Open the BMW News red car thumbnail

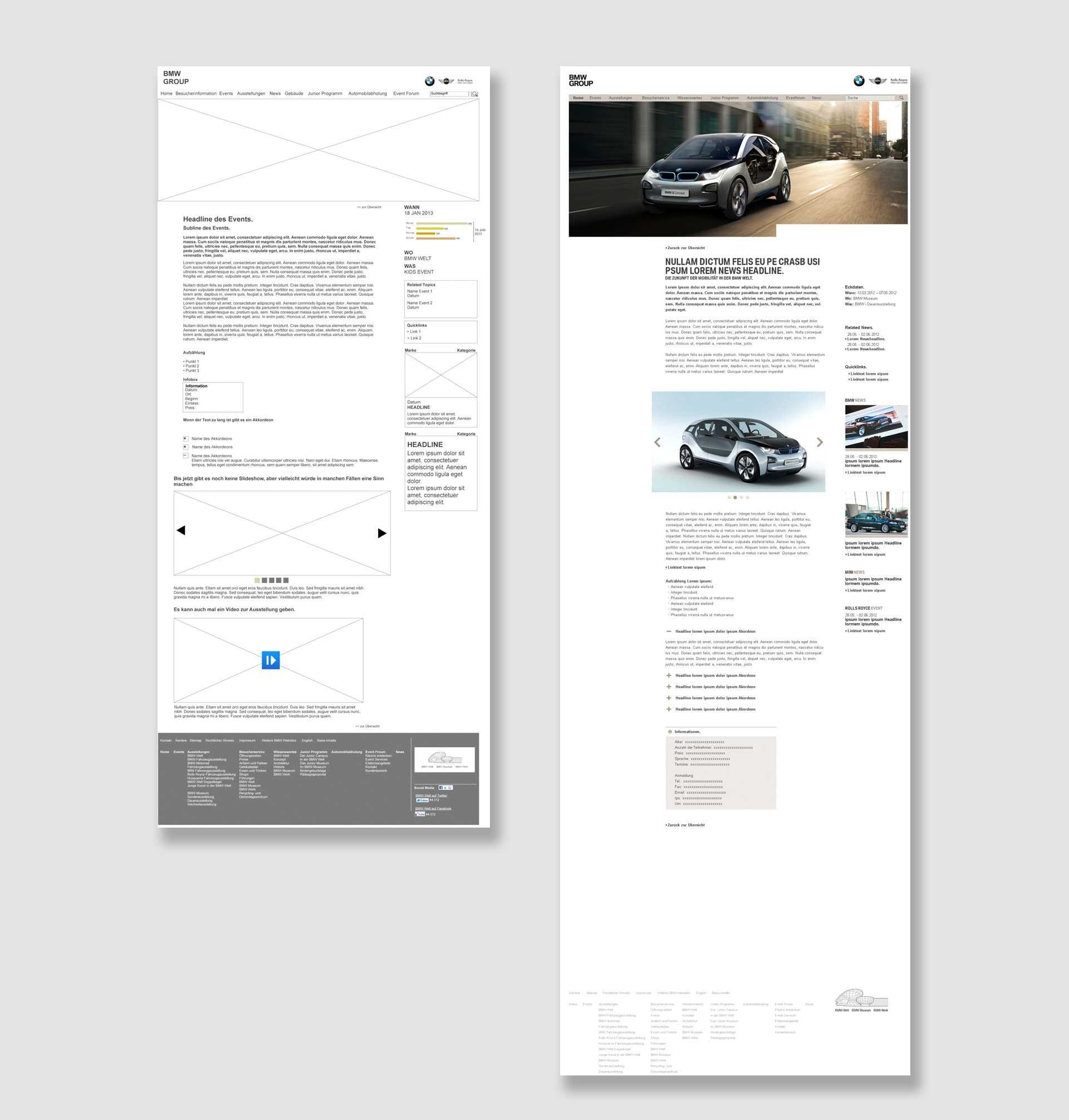[x=876, y=428]
